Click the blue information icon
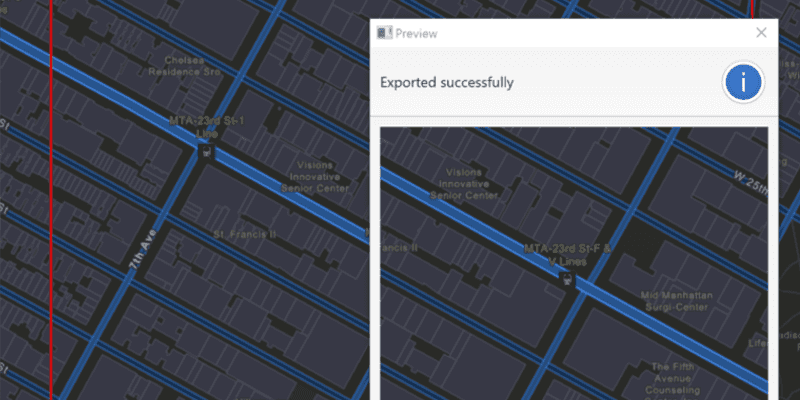The width and height of the screenshot is (800, 400). [743, 82]
